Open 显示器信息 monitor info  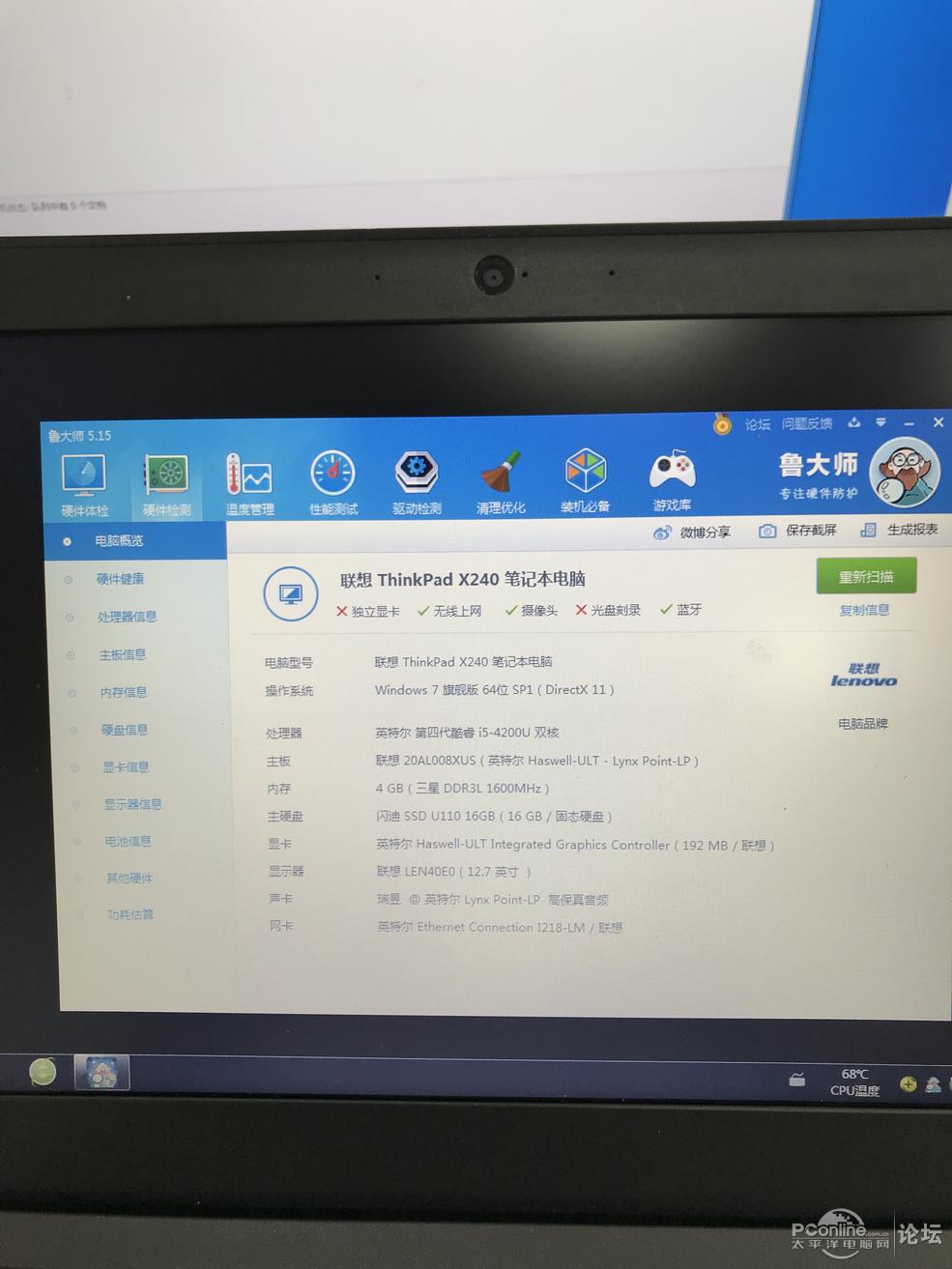(x=132, y=804)
